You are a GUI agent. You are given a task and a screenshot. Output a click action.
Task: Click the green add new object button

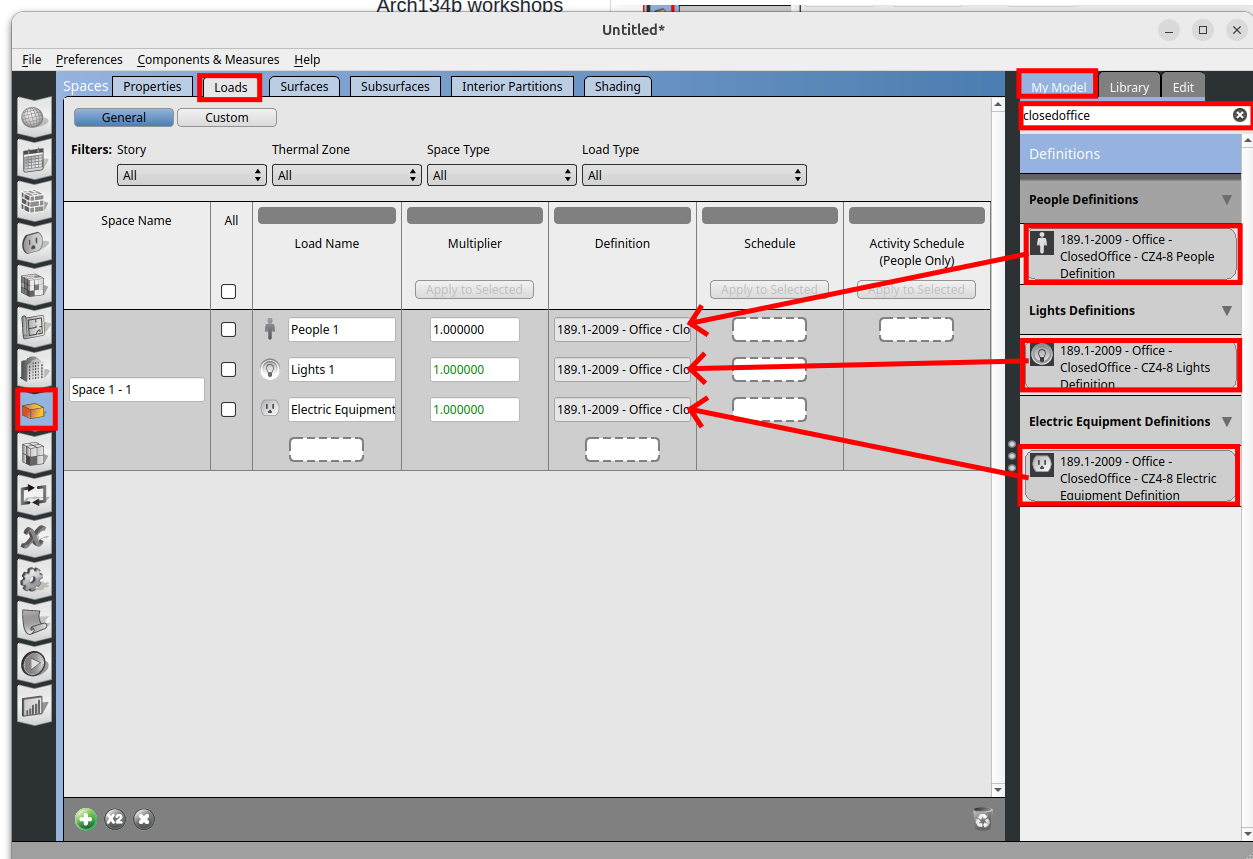[86, 819]
